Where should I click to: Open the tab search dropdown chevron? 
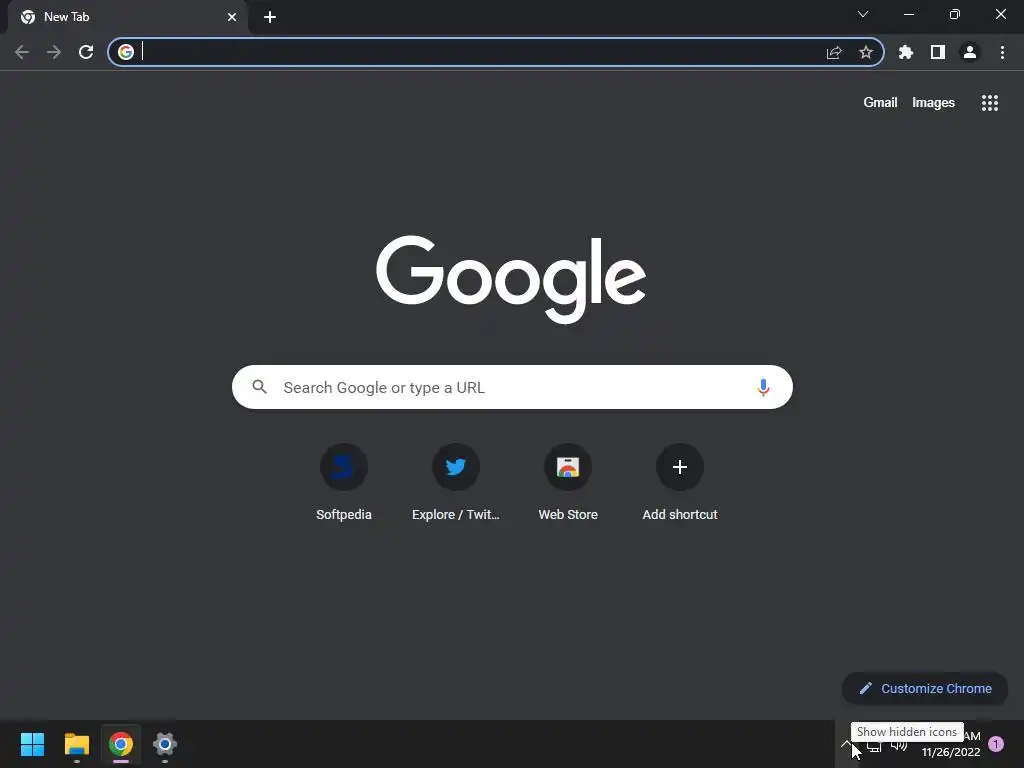[x=863, y=14]
